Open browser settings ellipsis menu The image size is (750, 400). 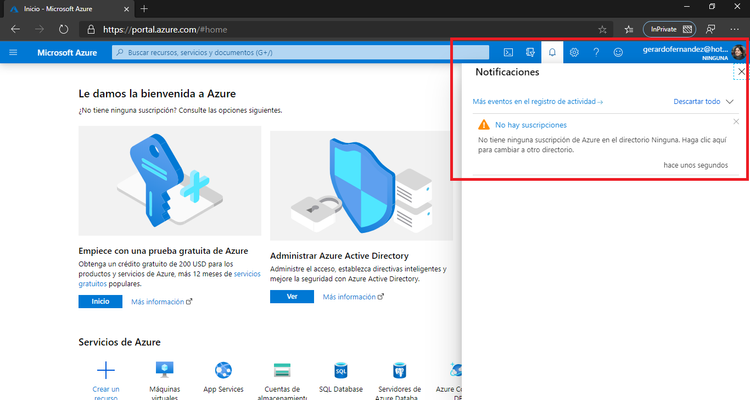point(735,29)
